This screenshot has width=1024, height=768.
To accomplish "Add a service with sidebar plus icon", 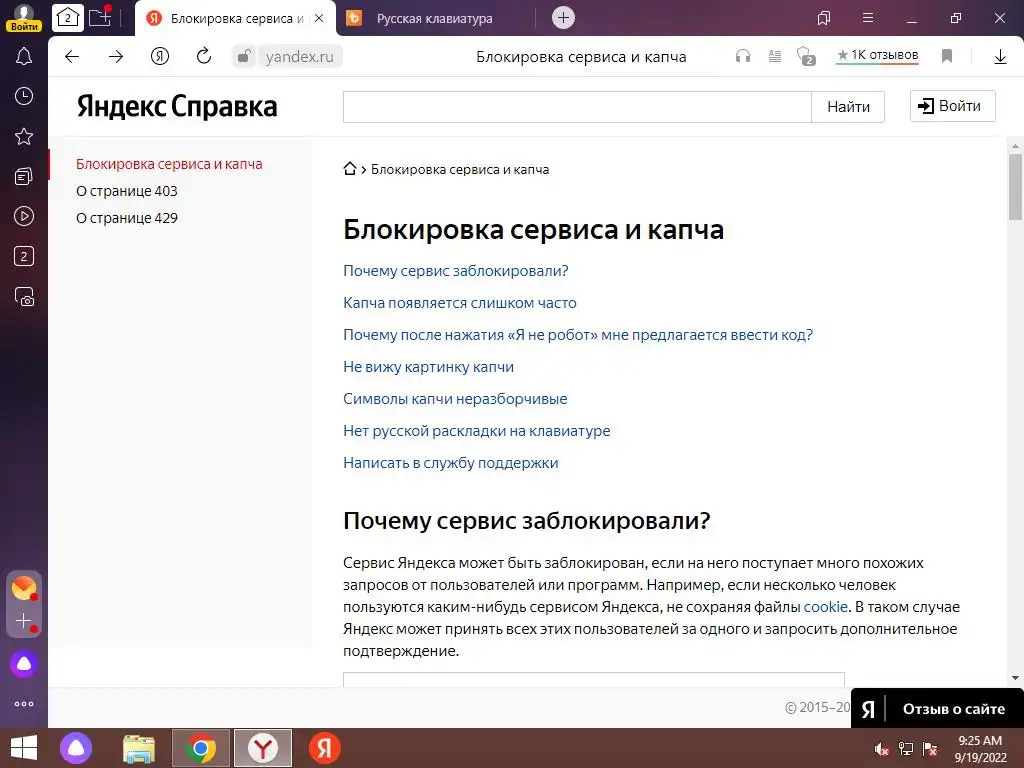I will tap(24, 620).
